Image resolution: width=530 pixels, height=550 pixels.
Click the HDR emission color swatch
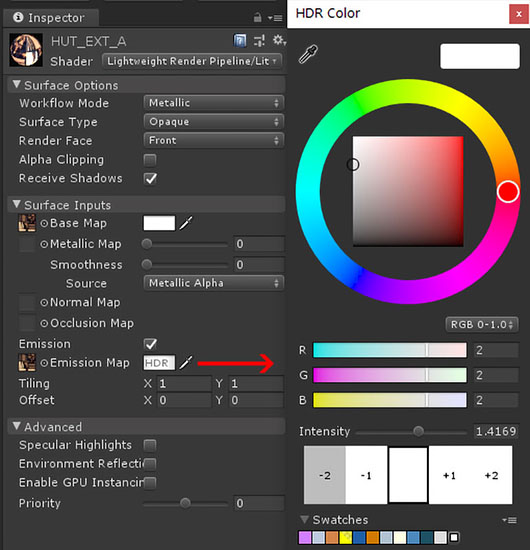coord(159,363)
